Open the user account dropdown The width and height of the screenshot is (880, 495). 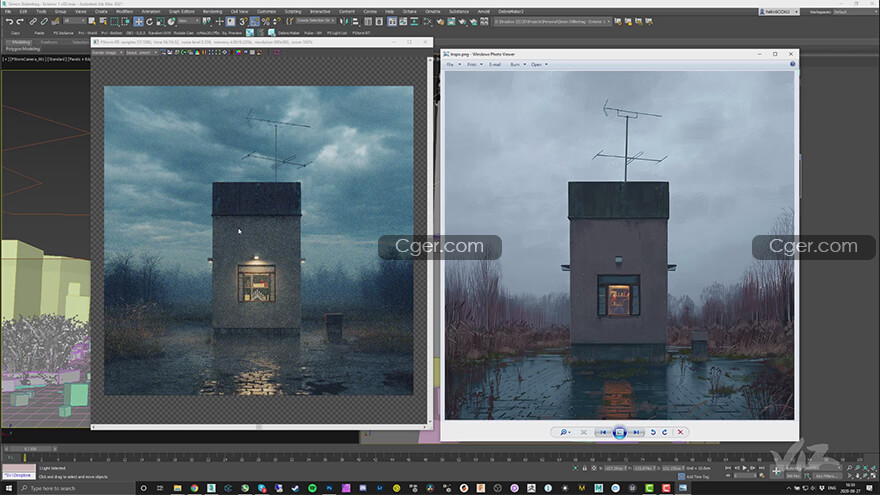tap(779, 11)
